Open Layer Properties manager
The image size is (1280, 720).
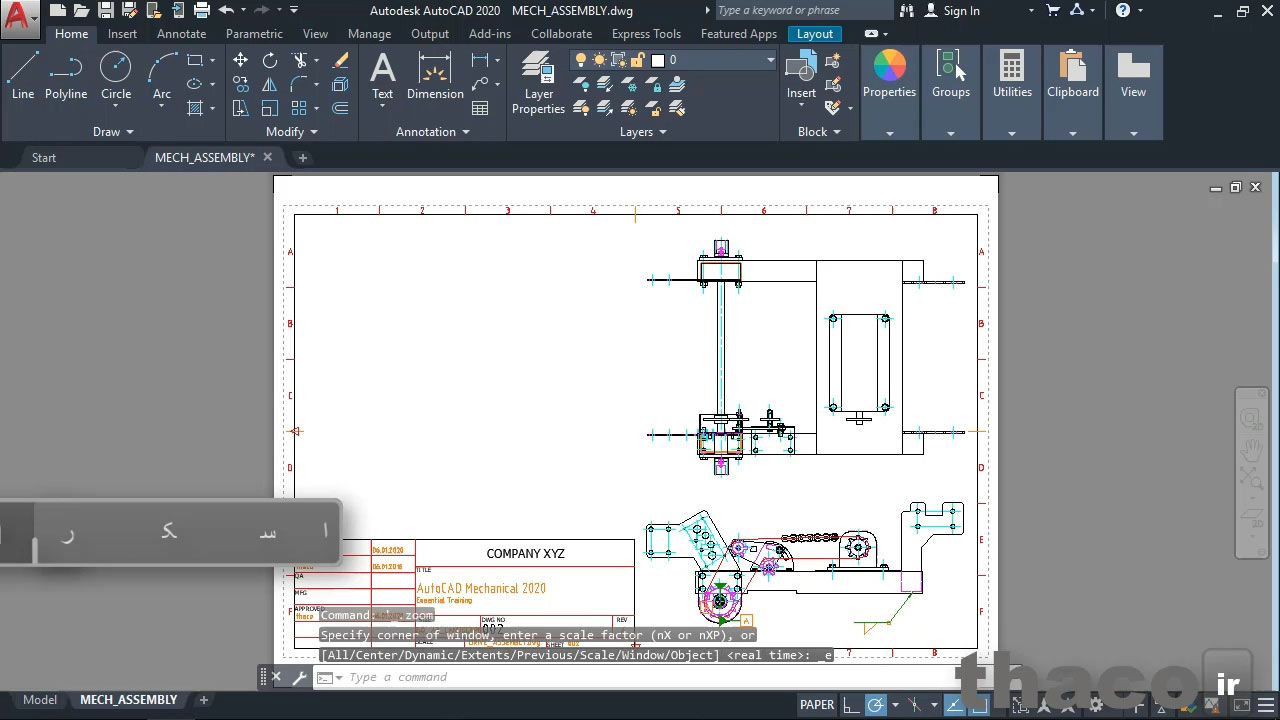(538, 83)
